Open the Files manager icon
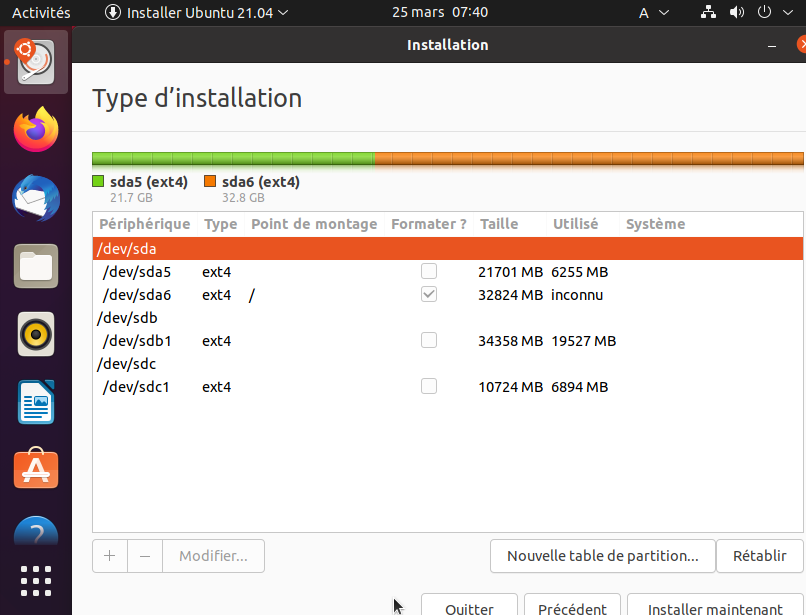 point(36,266)
